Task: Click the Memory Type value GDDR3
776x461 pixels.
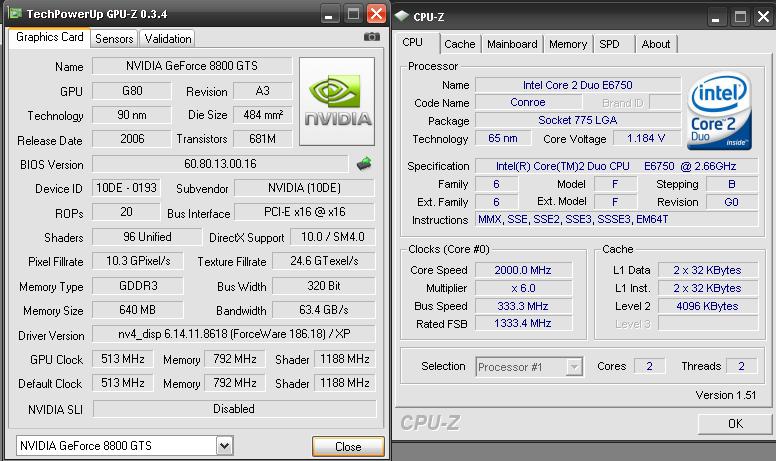Action: 138,285
